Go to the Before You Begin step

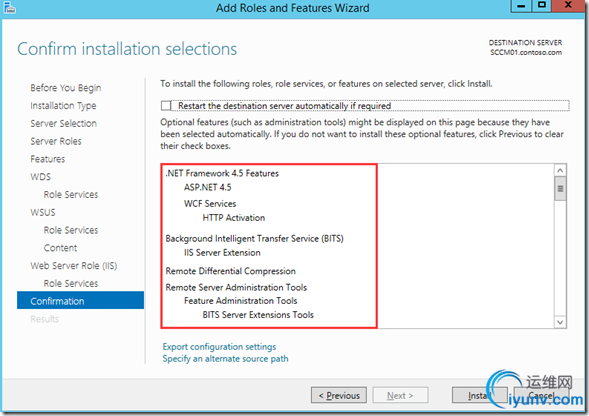66,88
